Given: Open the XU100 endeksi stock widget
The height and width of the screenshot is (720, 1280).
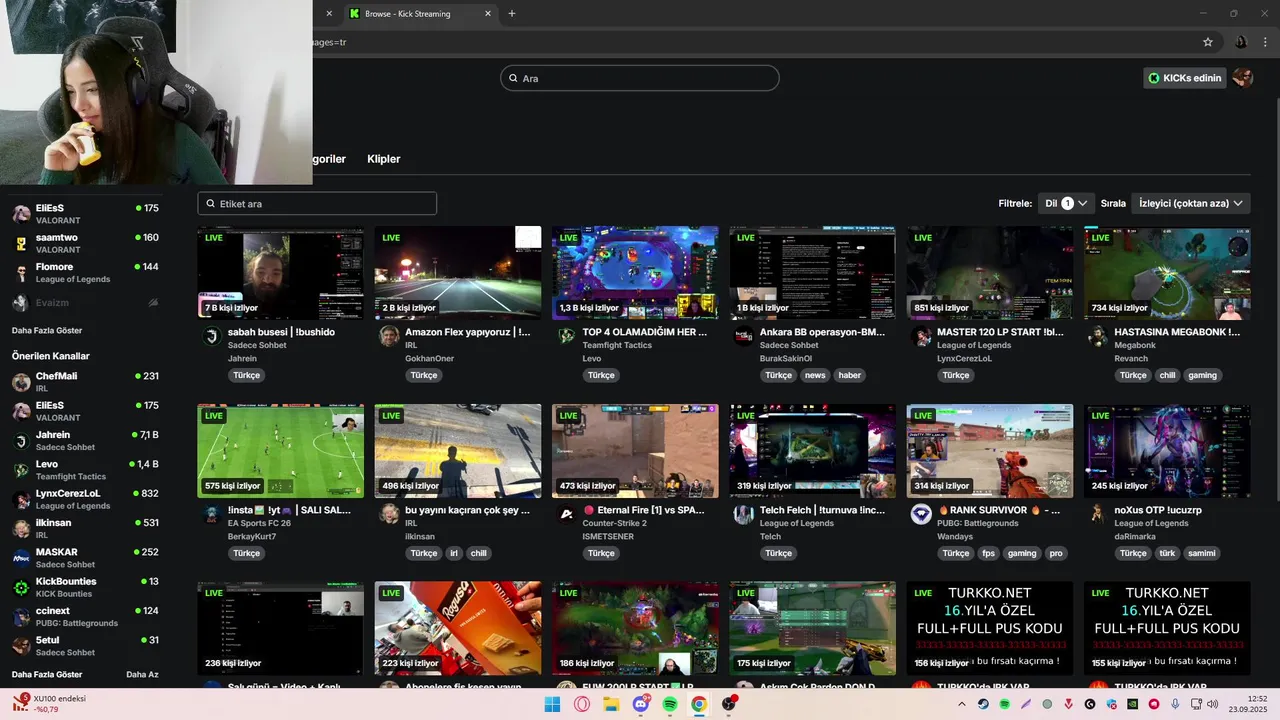Looking at the screenshot, I should (50, 704).
